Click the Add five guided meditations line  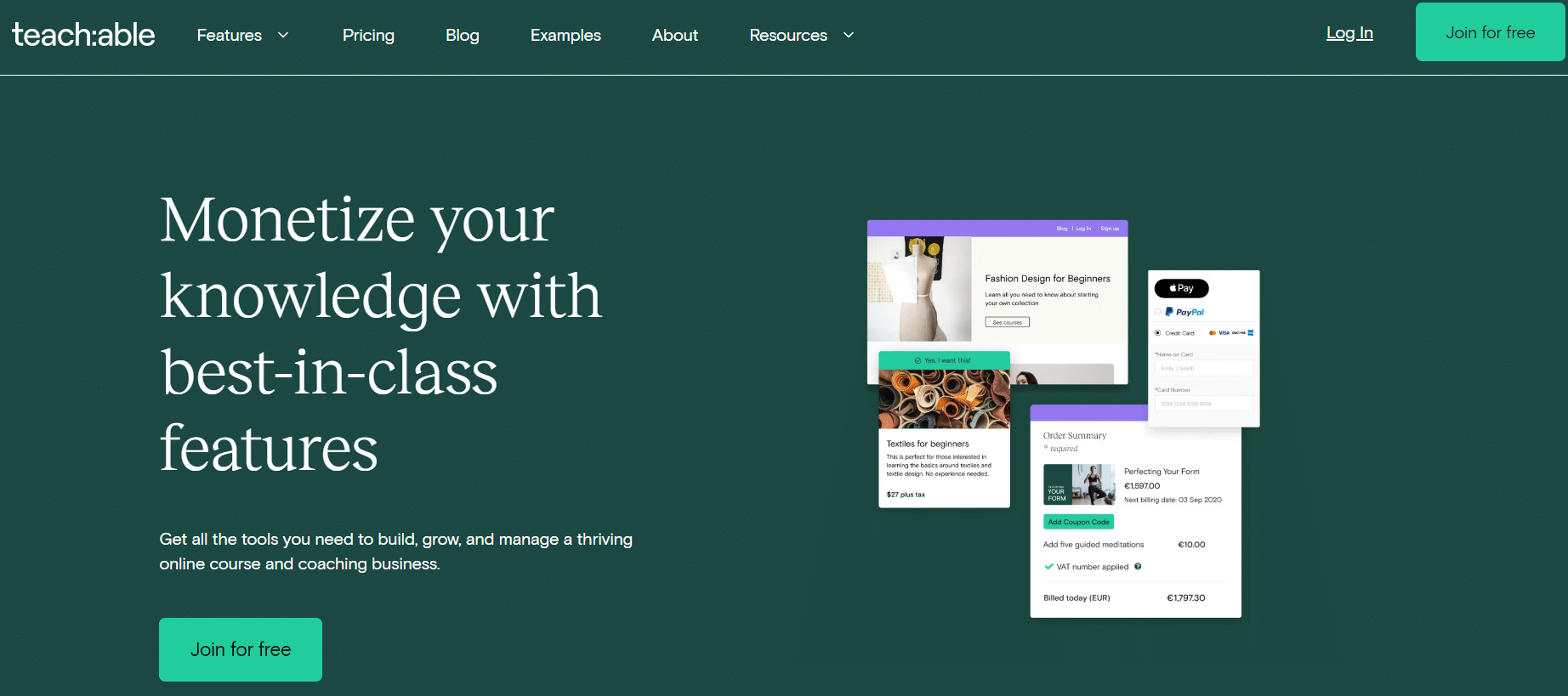[x=1094, y=545]
